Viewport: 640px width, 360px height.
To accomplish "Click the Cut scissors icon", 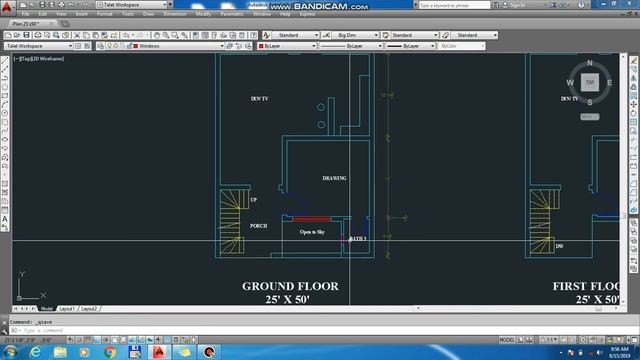I will 77,36.
